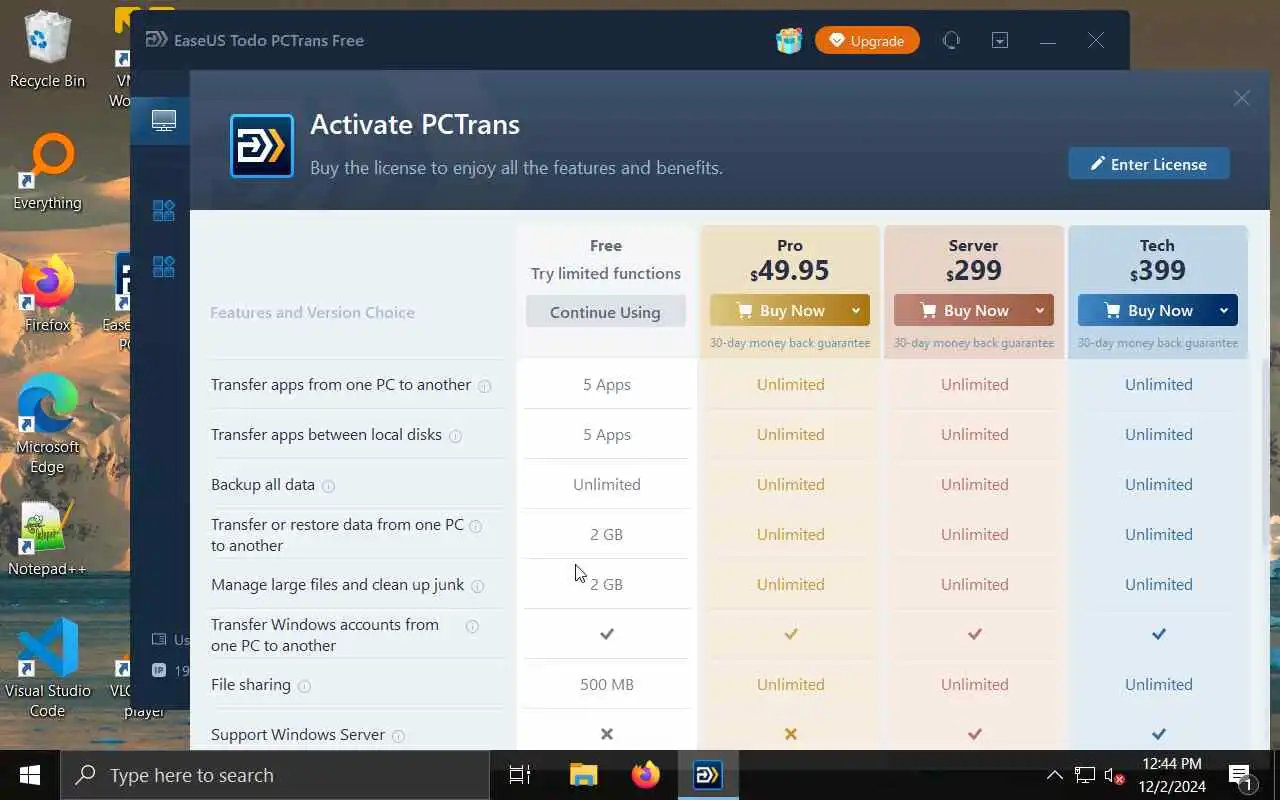Open the Recycle Bin desktop icon

point(47,50)
